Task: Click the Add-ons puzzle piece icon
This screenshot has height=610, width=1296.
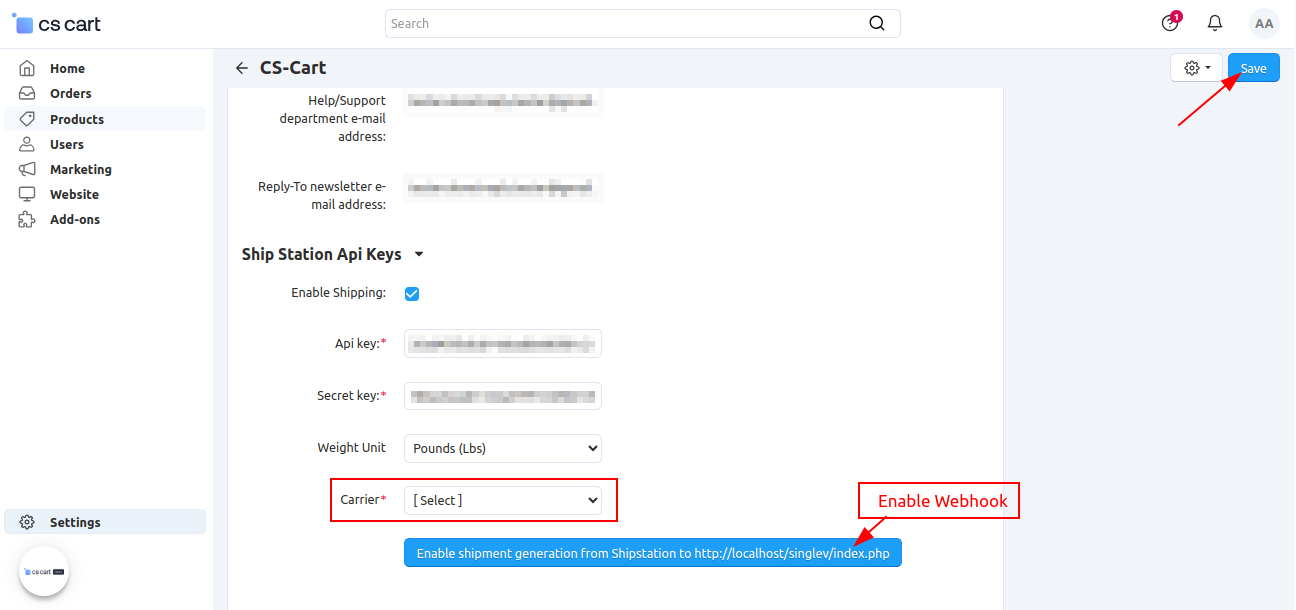Action: point(27,219)
